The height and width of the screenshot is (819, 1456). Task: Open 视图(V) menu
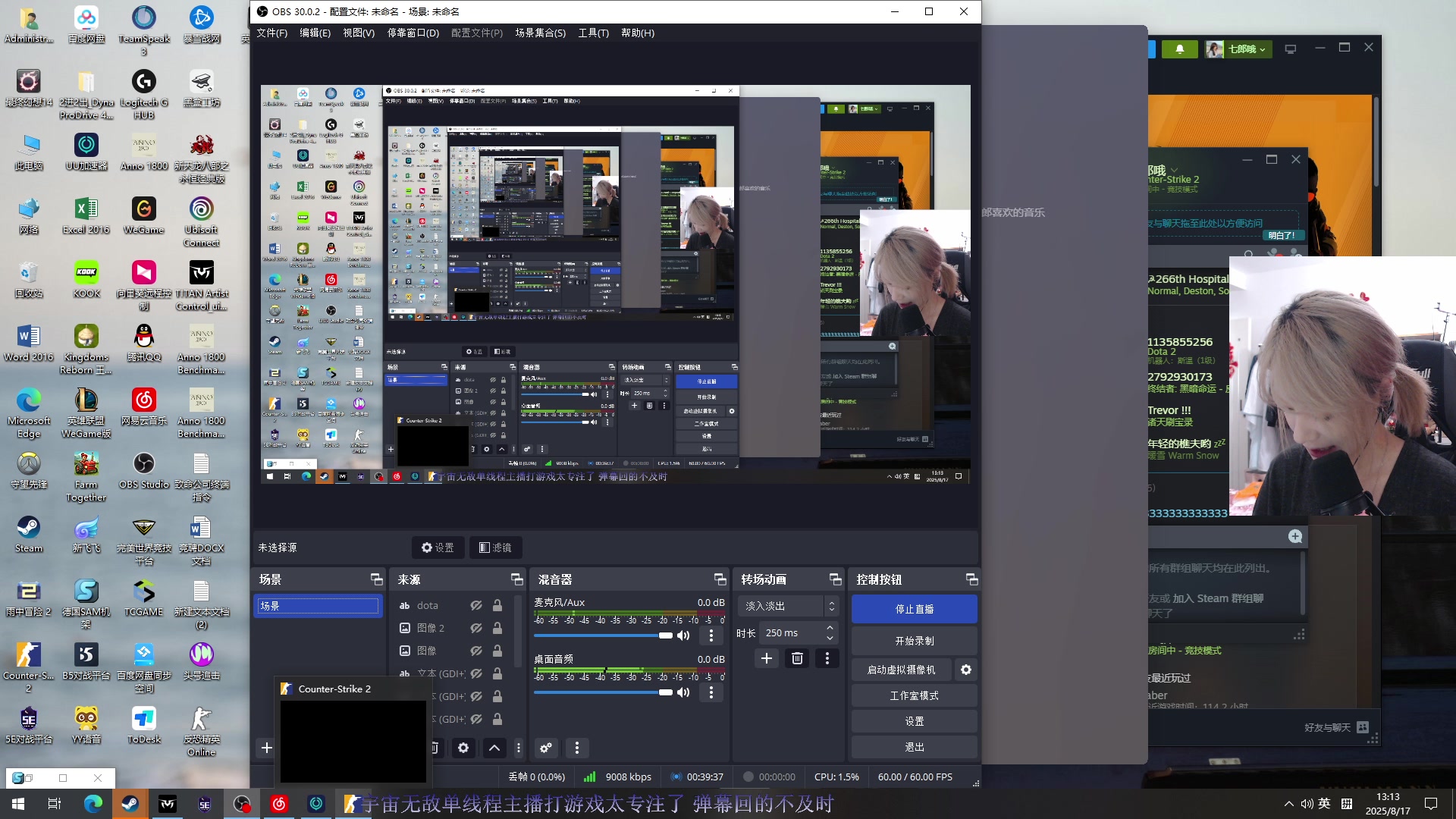359,33
